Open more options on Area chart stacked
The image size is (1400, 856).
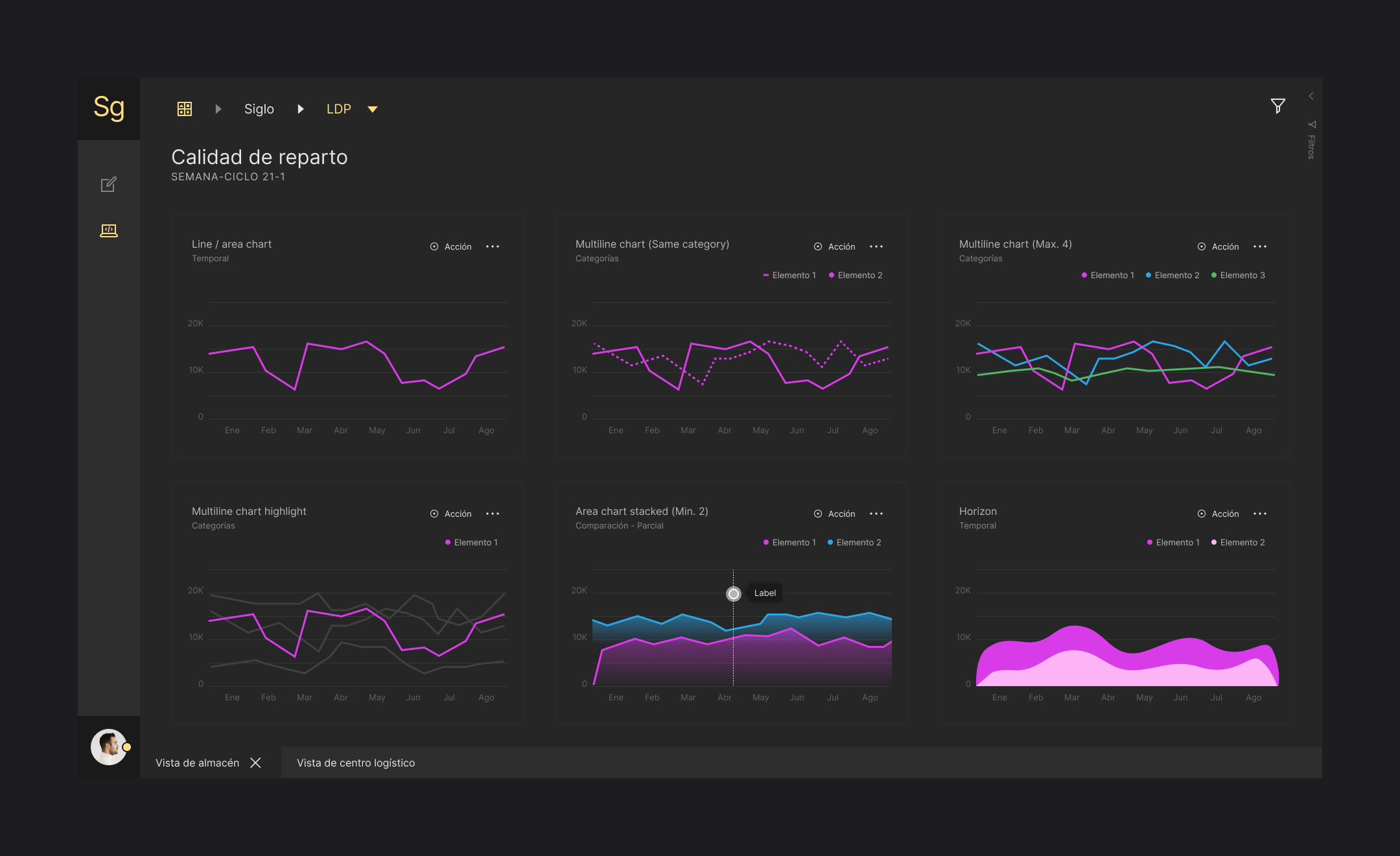click(x=876, y=514)
